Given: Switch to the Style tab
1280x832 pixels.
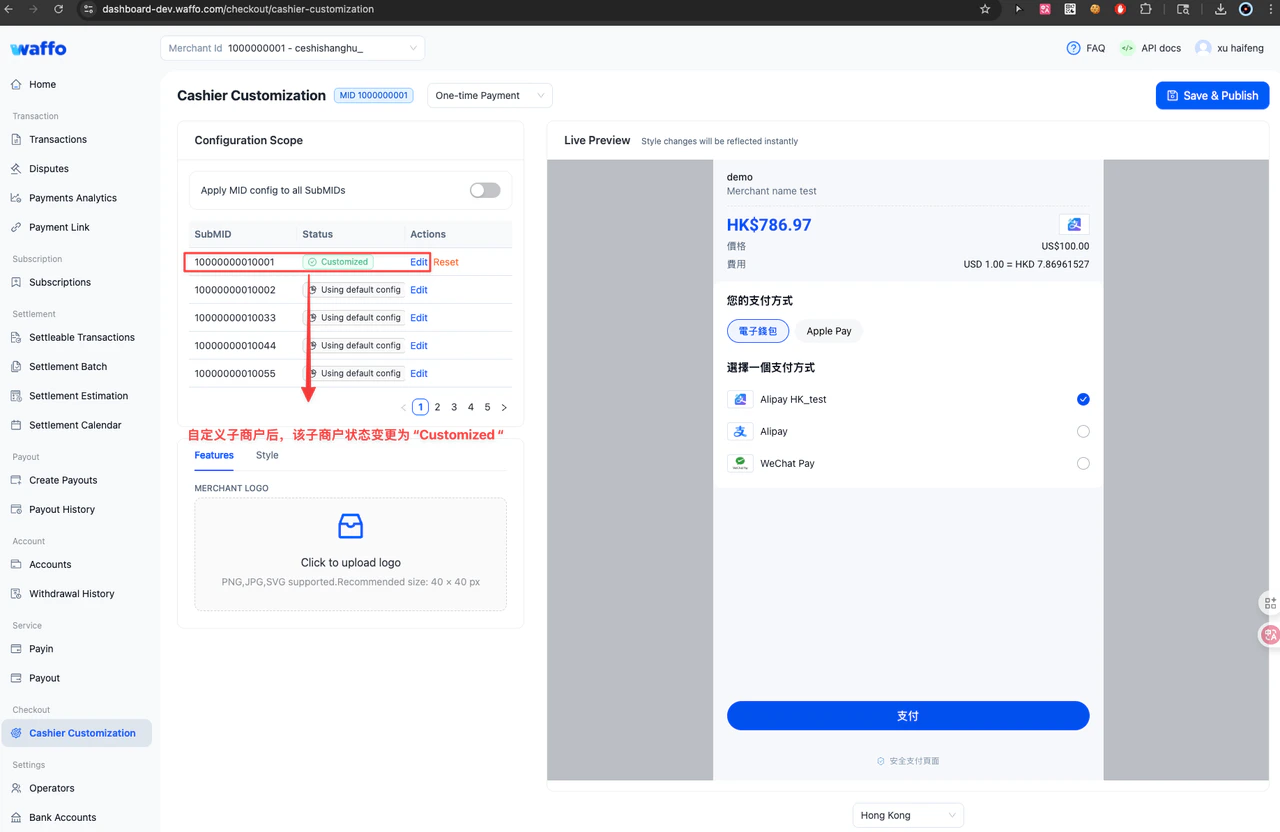Looking at the screenshot, I should point(267,455).
